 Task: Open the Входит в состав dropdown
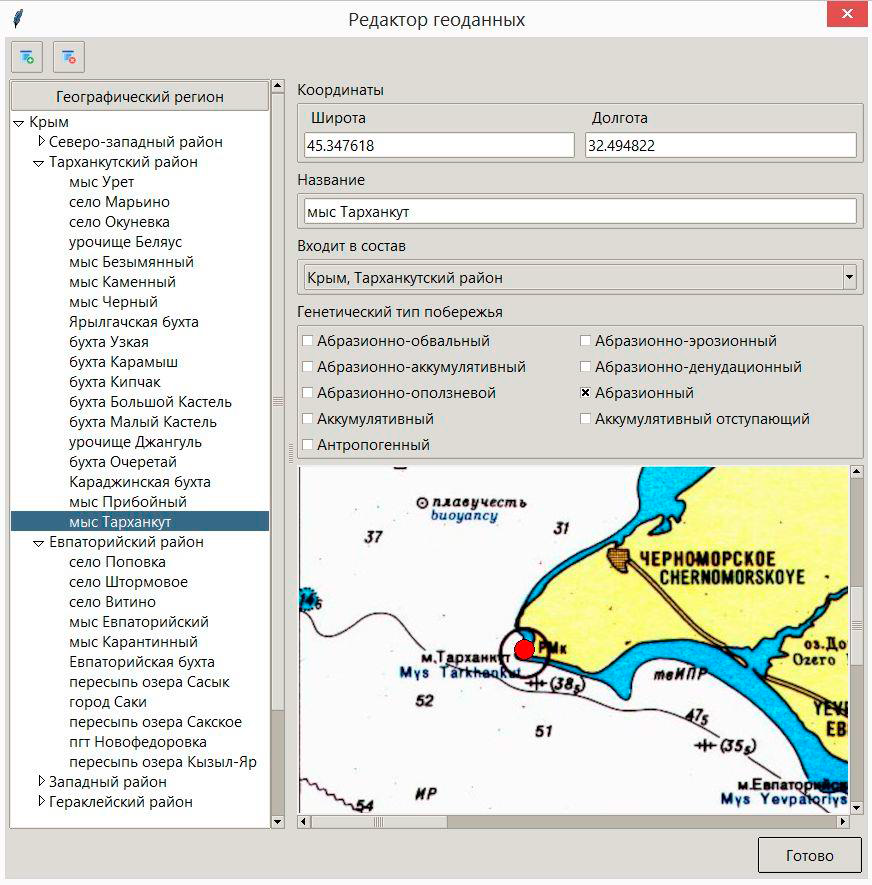pos(849,277)
